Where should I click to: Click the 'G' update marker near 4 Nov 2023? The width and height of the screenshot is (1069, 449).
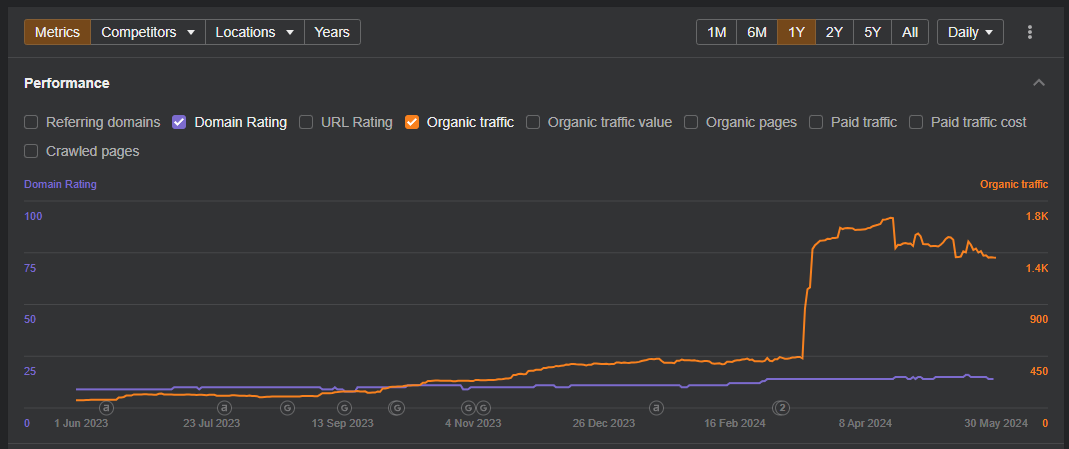click(467, 407)
